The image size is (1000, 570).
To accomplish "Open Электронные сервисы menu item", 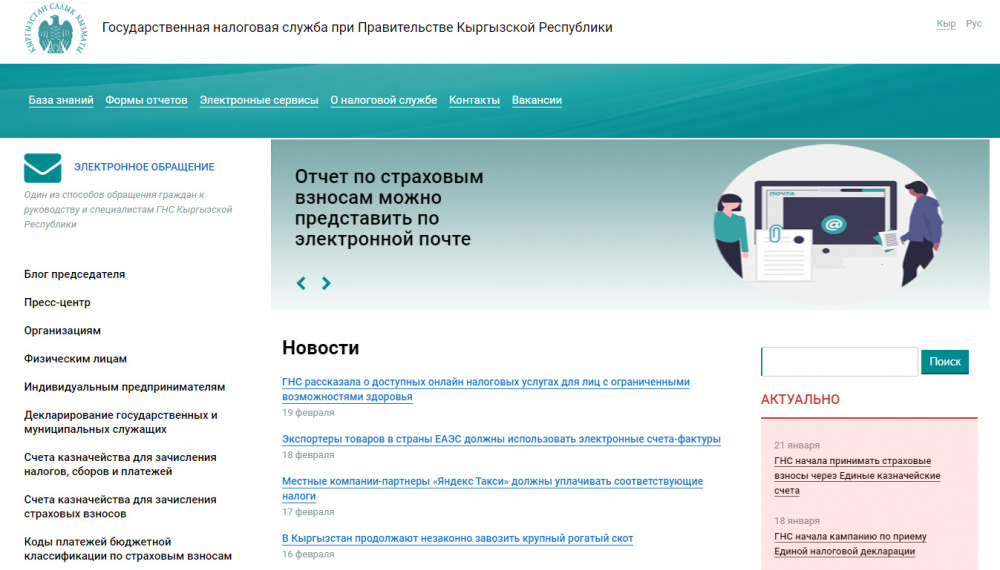I will (259, 100).
